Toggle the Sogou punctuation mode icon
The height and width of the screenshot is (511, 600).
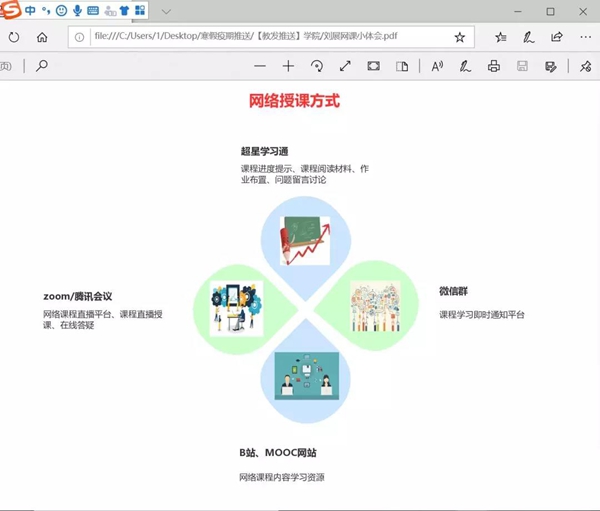pos(46,10)
